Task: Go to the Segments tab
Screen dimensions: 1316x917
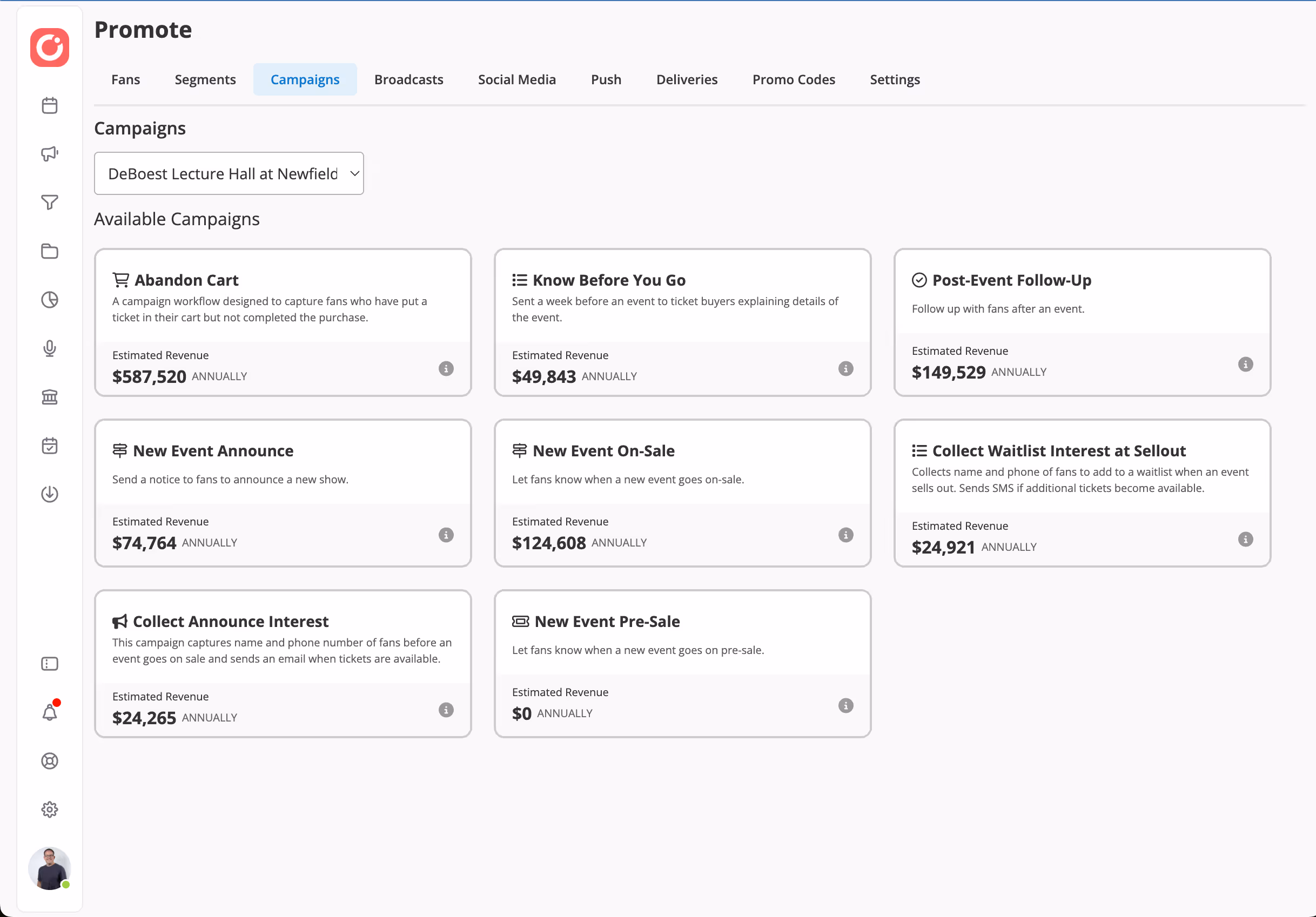Action: click(205, 80)
